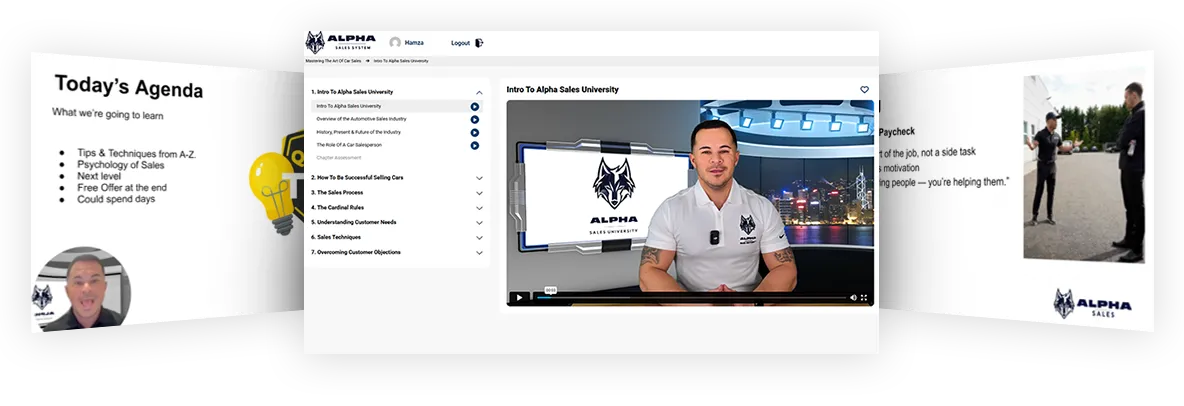Select the Chapter Assessment item
The image size is (1184, 406).
[x=338, y=158]
